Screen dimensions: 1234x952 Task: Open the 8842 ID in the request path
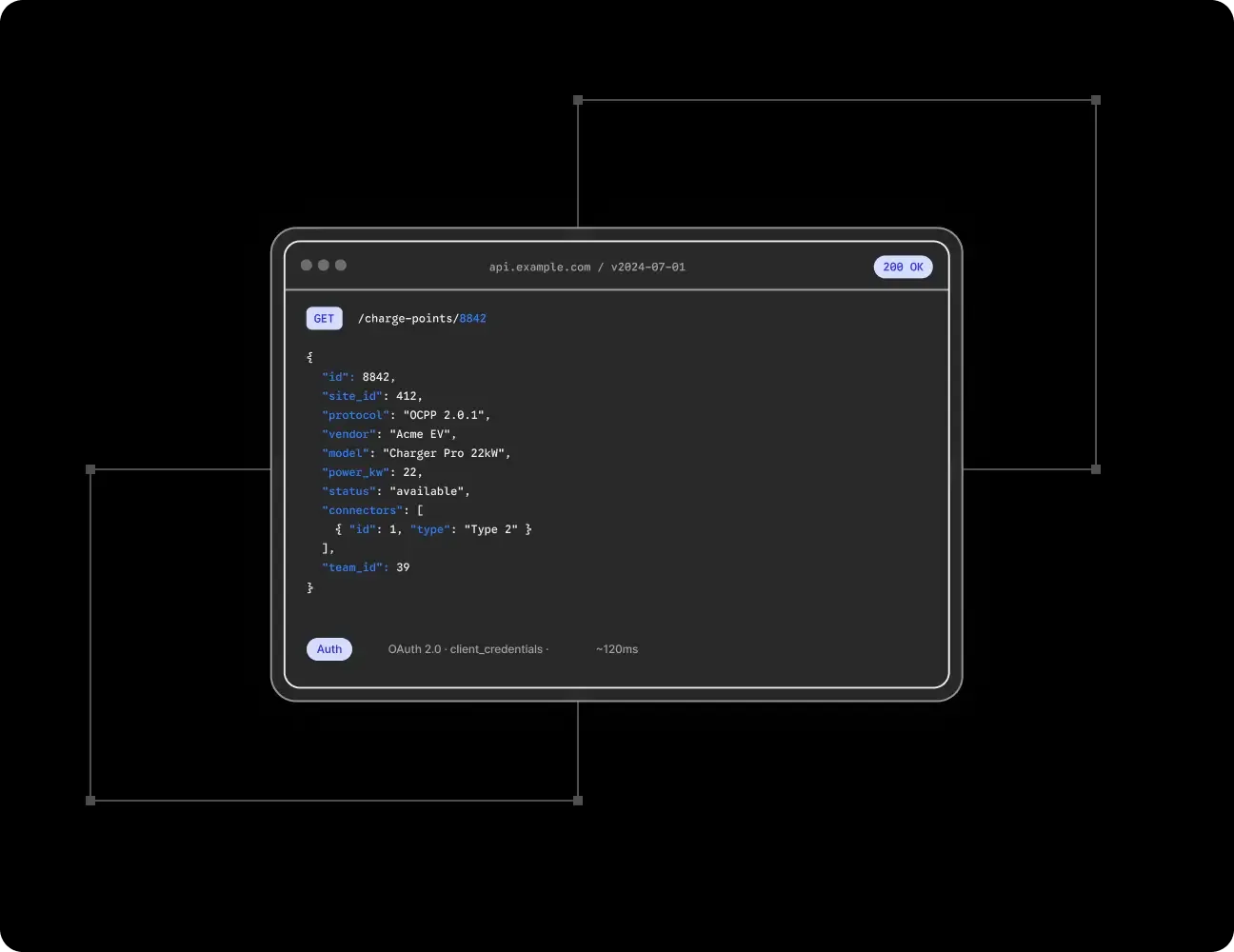coord(473,319)
